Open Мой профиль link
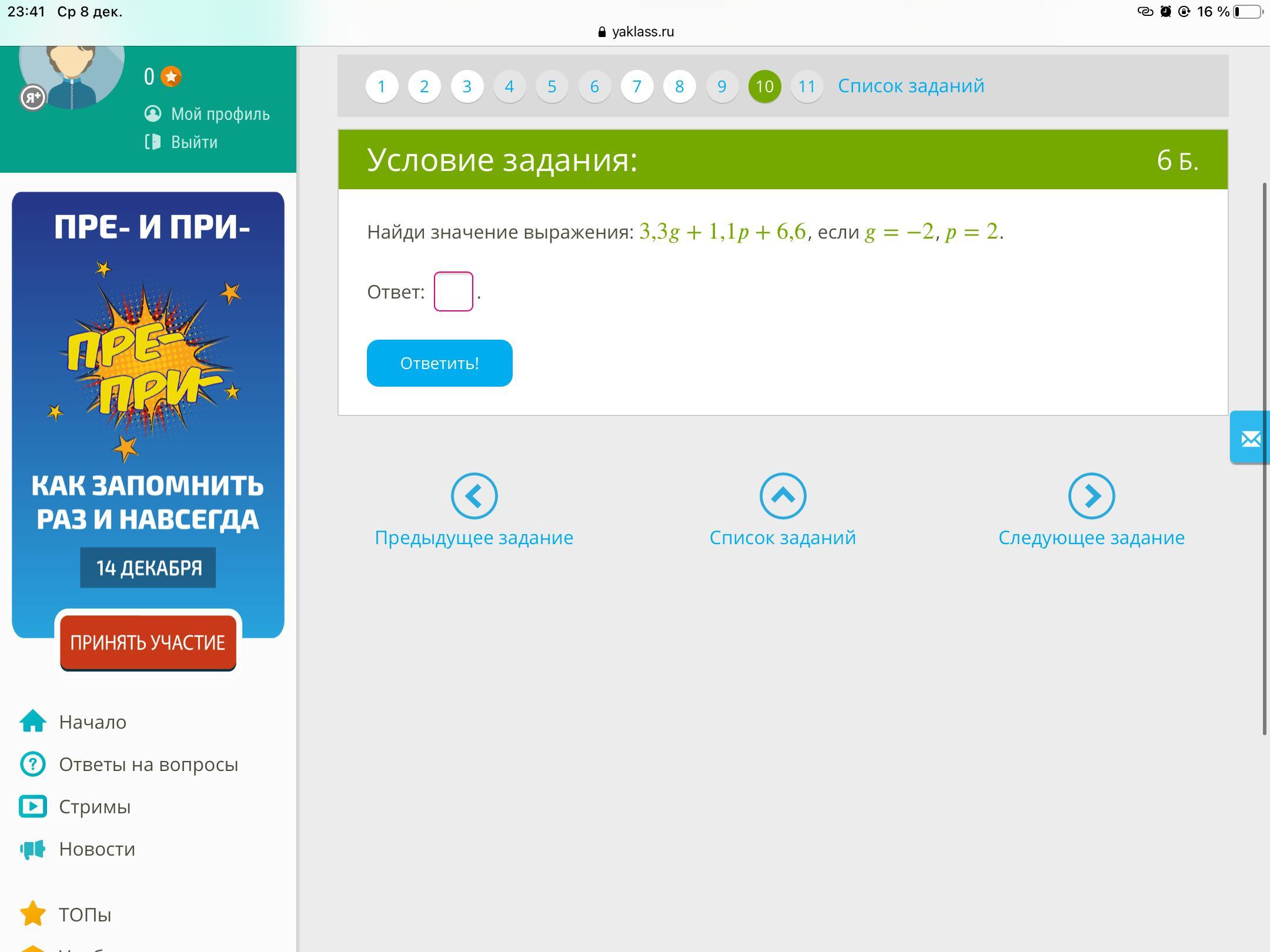The width and height of the screenshot is (1270, 952). (220, 114)
